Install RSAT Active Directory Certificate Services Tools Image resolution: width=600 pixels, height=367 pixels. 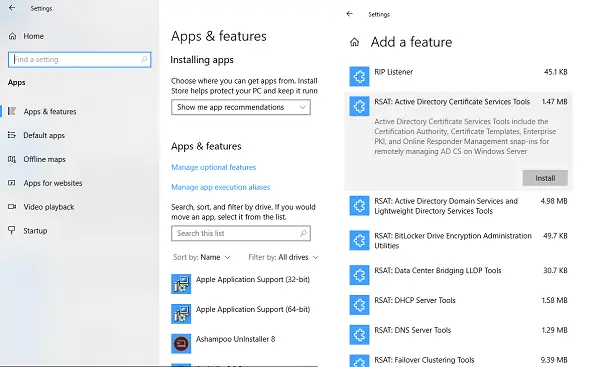[545, 178]
